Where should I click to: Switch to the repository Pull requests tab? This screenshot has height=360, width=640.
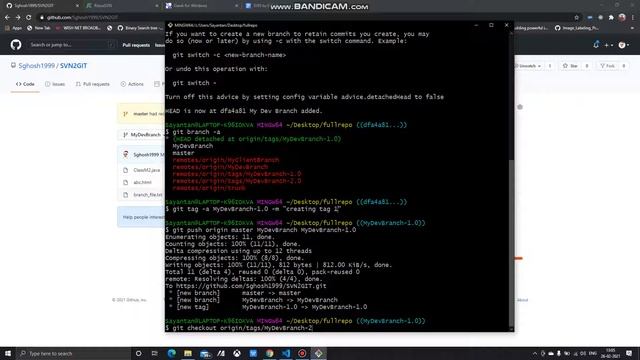[x=93, y=84]
